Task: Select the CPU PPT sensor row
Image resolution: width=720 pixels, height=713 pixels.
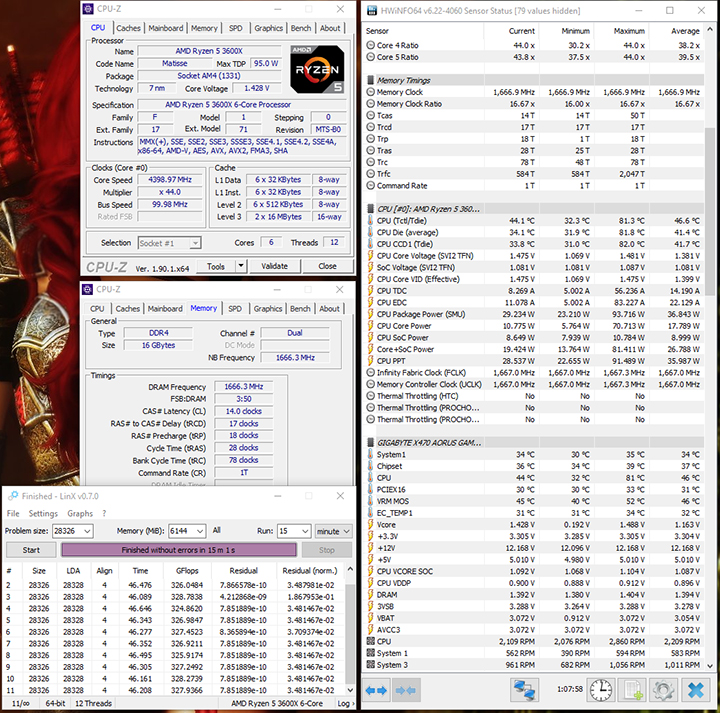Action: (x=534, y=361)
